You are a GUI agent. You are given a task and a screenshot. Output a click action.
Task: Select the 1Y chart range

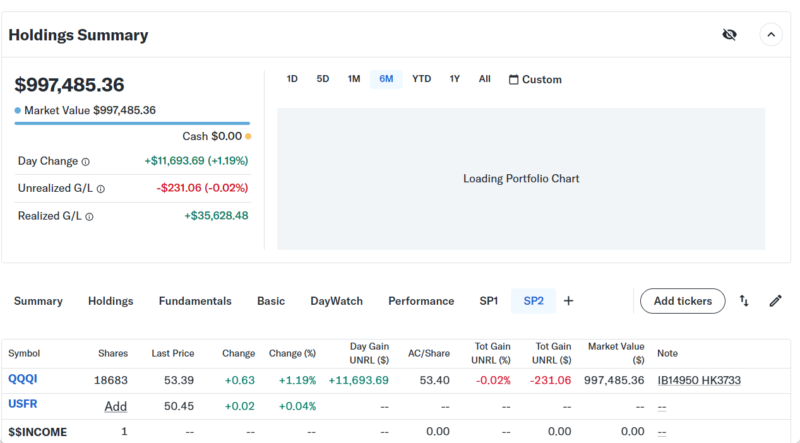454,79
